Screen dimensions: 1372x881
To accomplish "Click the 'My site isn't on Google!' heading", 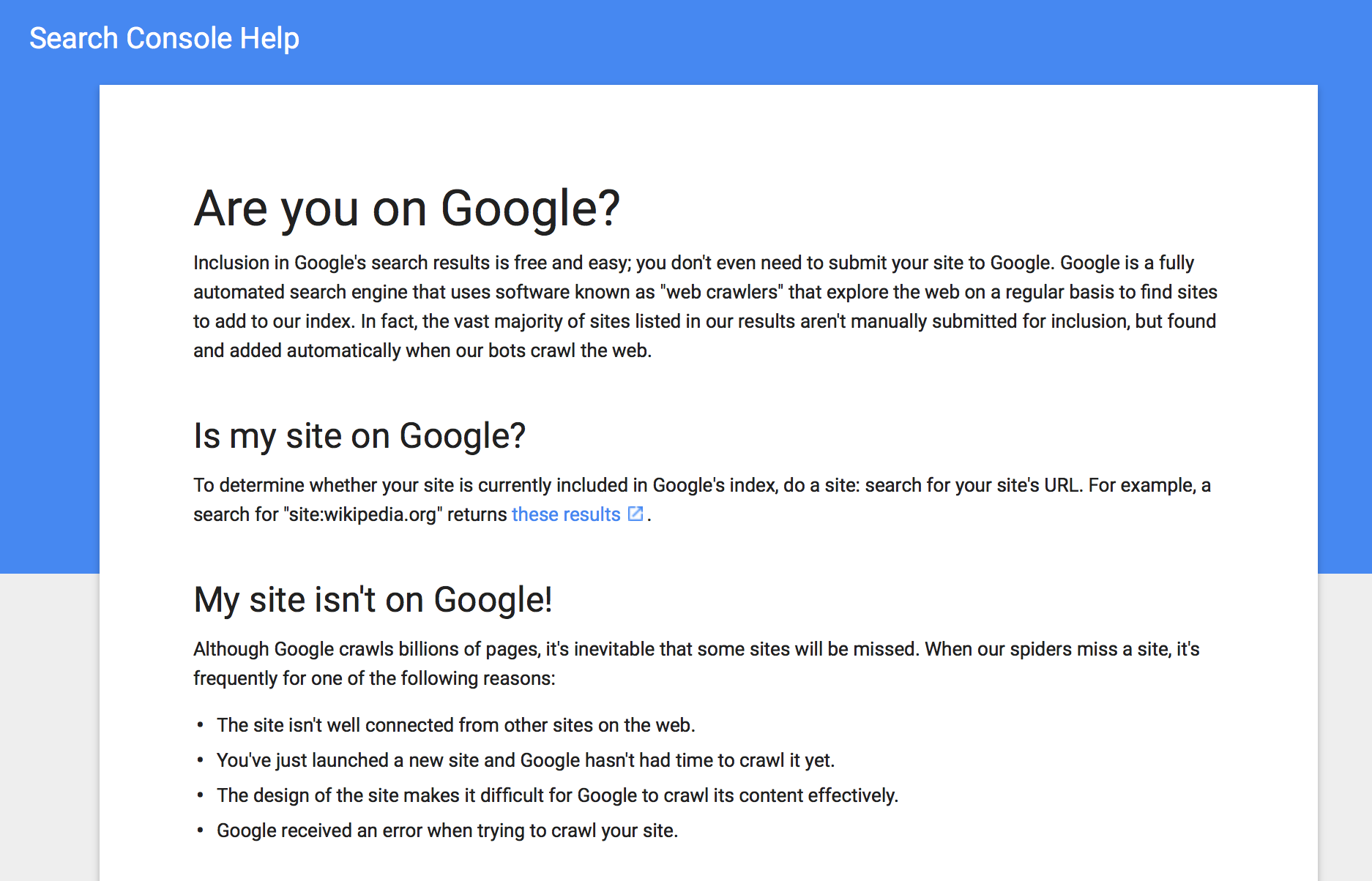I will click(x=373, y=600).
